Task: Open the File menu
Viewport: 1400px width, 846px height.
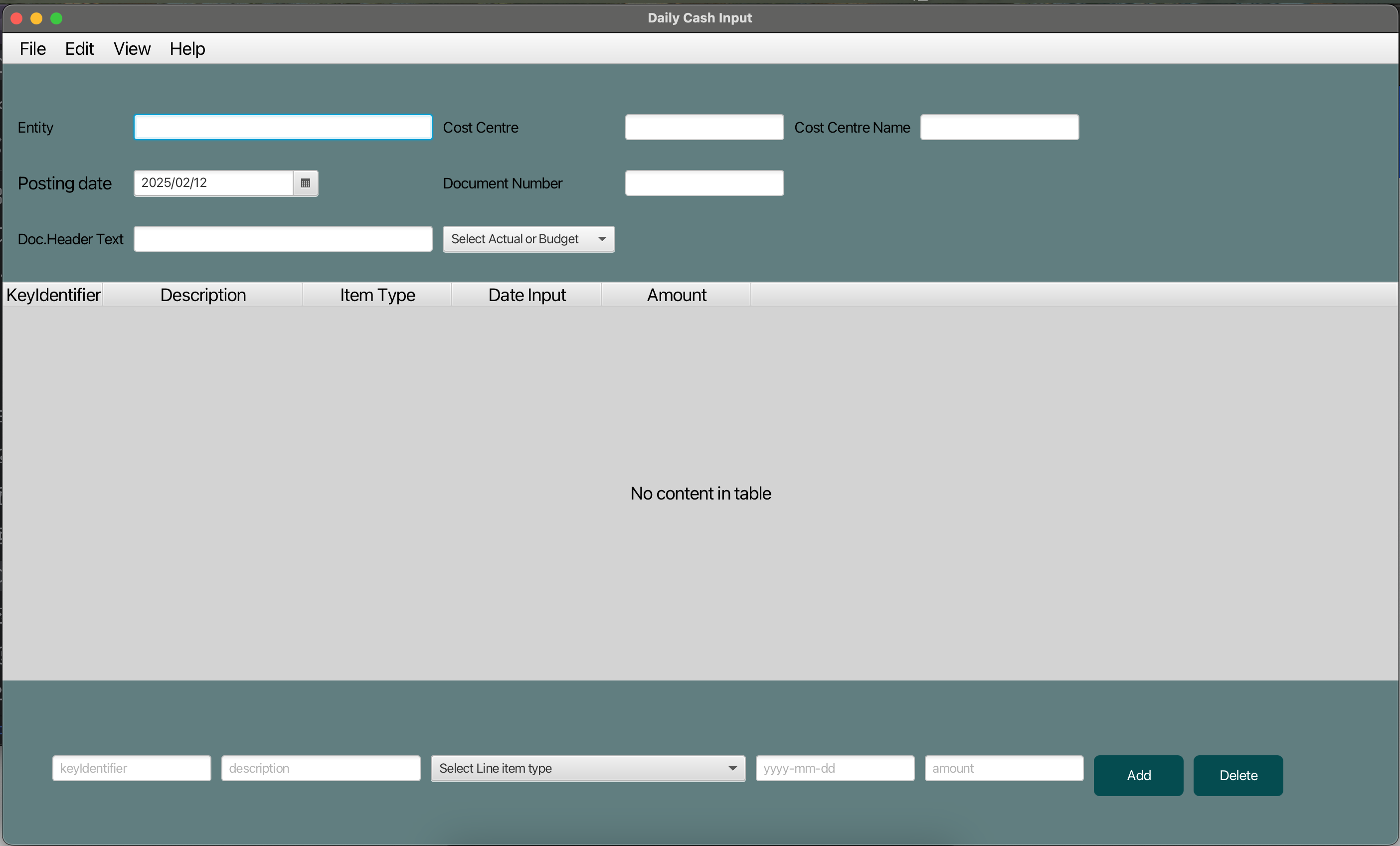Action: [x=32, y=48]
